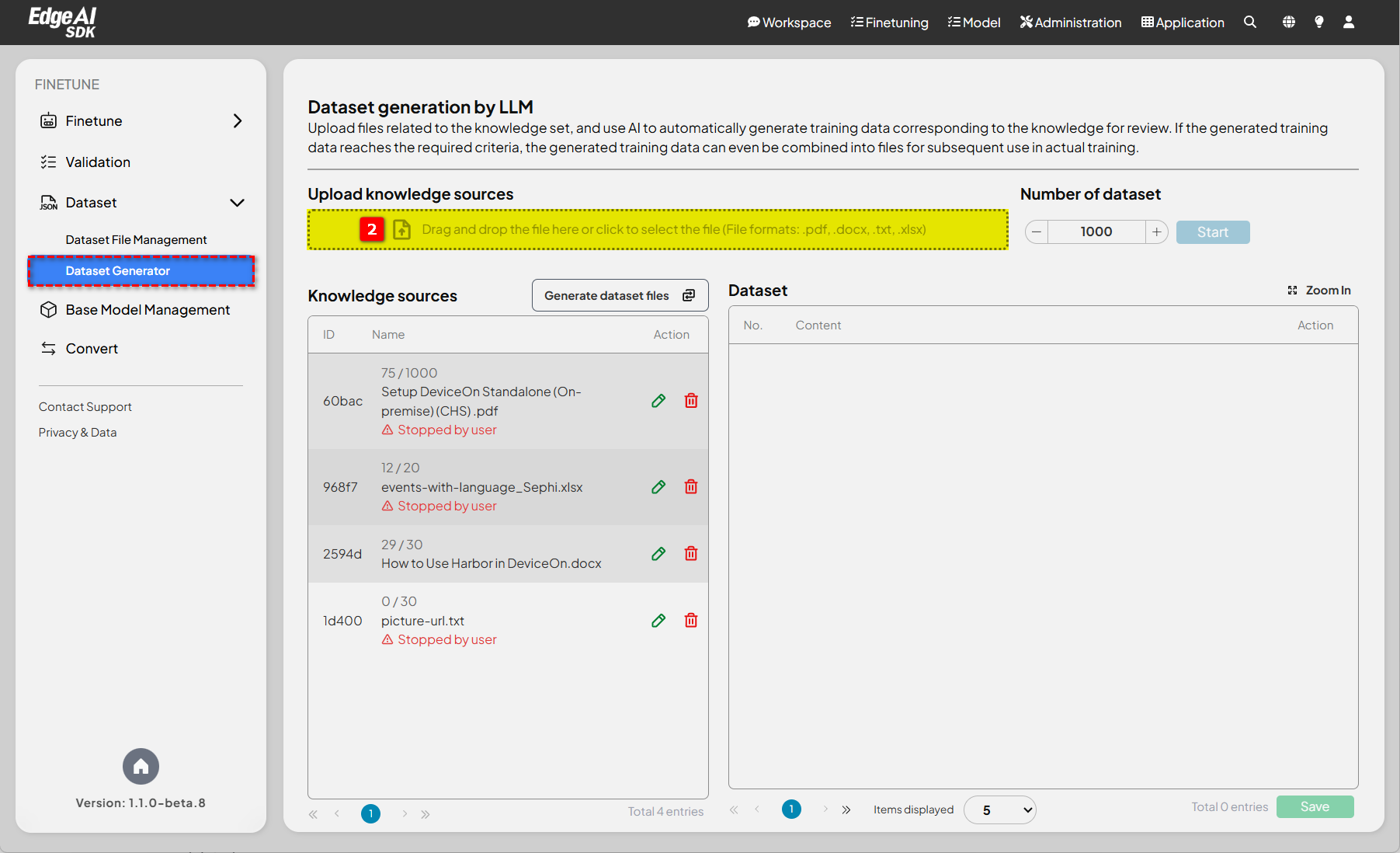Click the home icon above version number
This screenshot has width=1400, height=853.
(141, 766)
